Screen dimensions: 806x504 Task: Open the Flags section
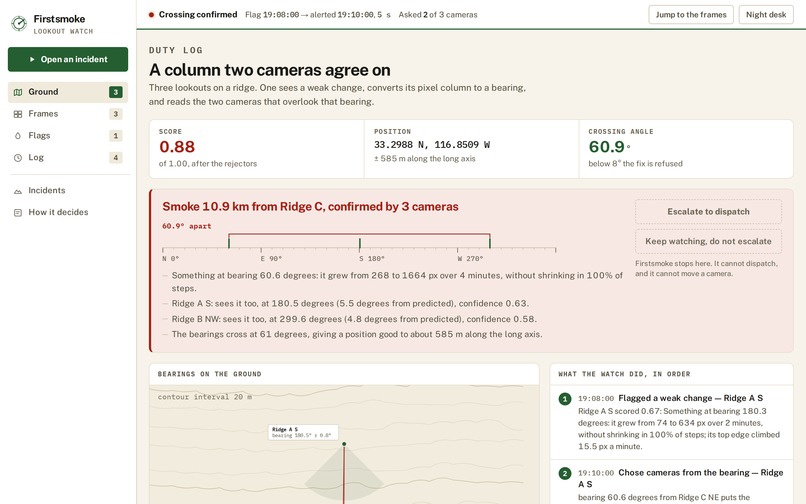68,136
